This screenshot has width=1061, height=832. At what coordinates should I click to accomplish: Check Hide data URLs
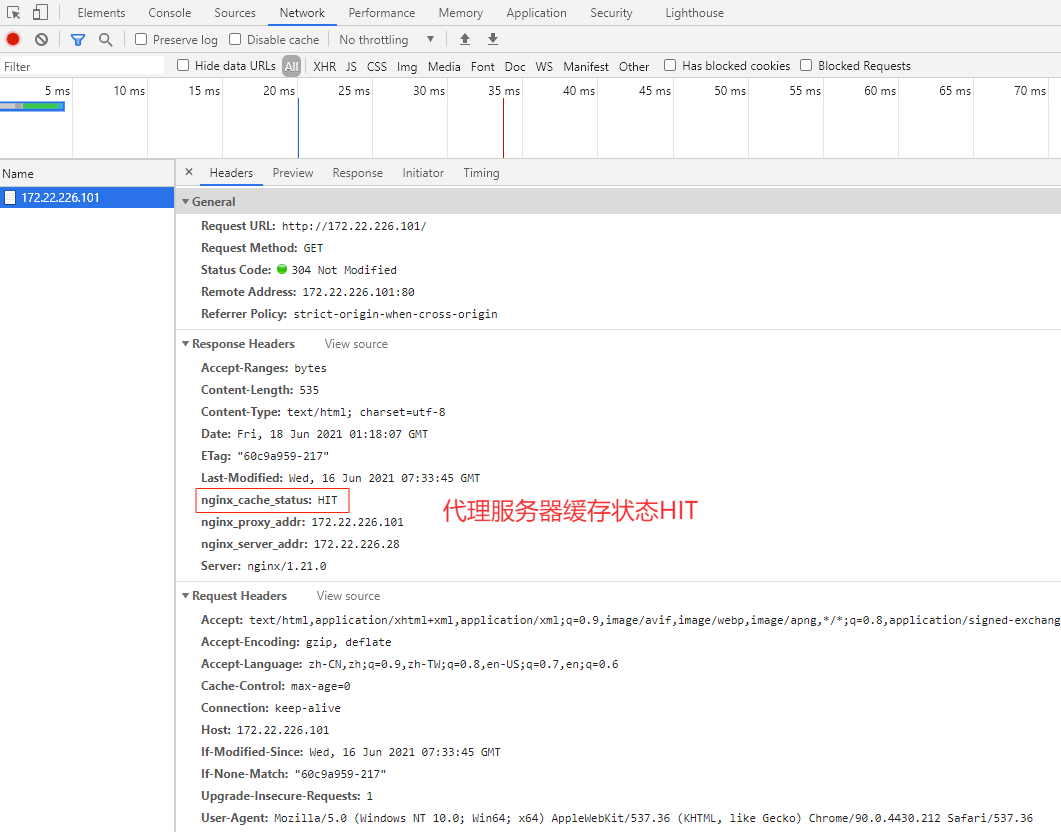tap(183, 65)
